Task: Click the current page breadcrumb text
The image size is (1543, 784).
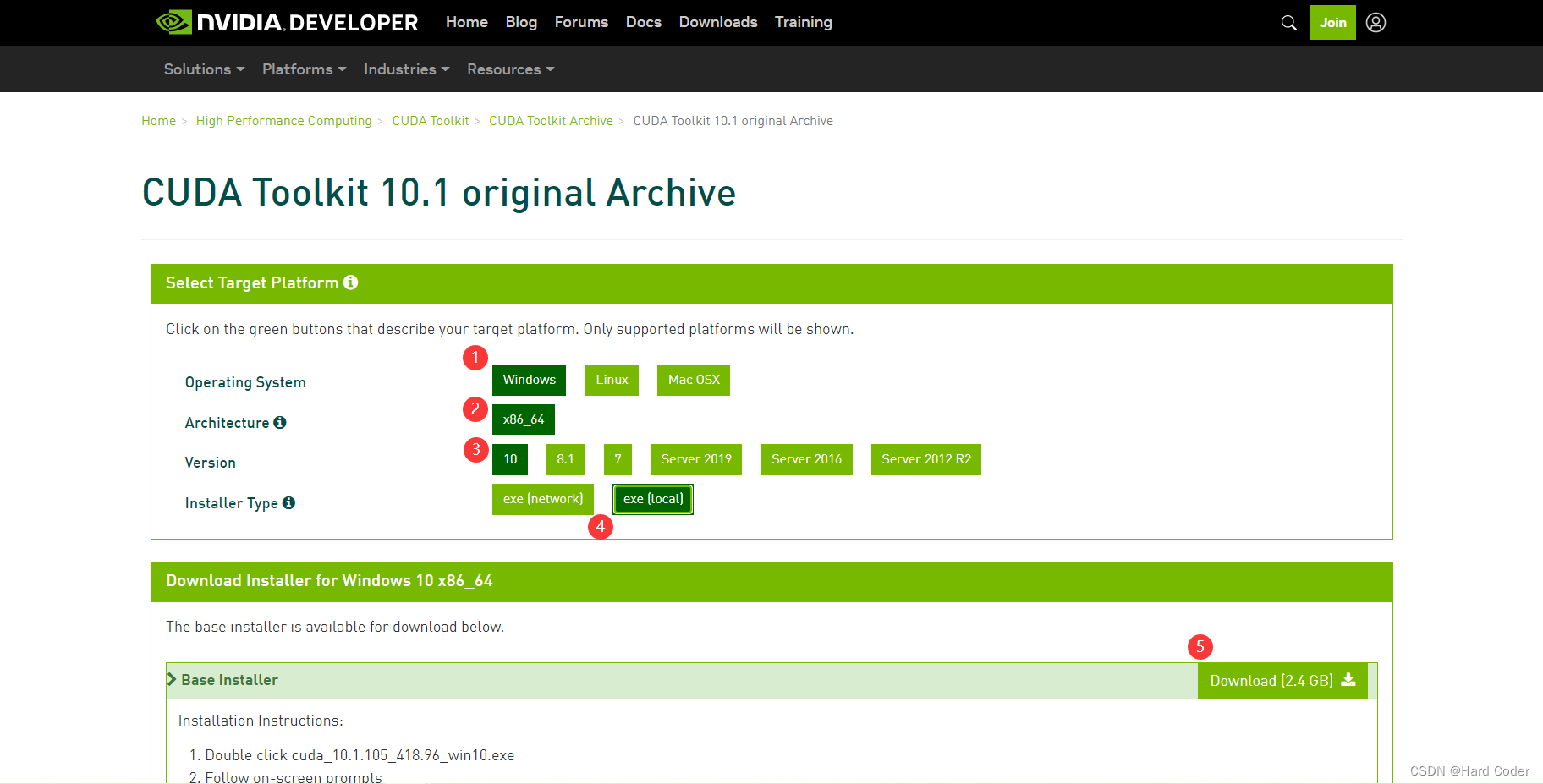Action: click(x=733, y=121)
